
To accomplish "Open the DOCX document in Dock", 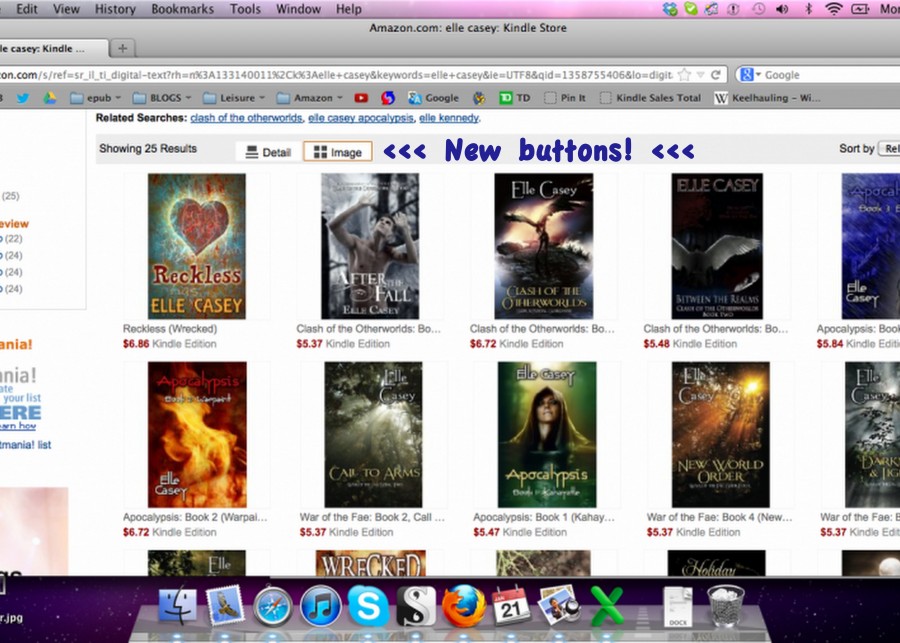I will click(678, 606).
